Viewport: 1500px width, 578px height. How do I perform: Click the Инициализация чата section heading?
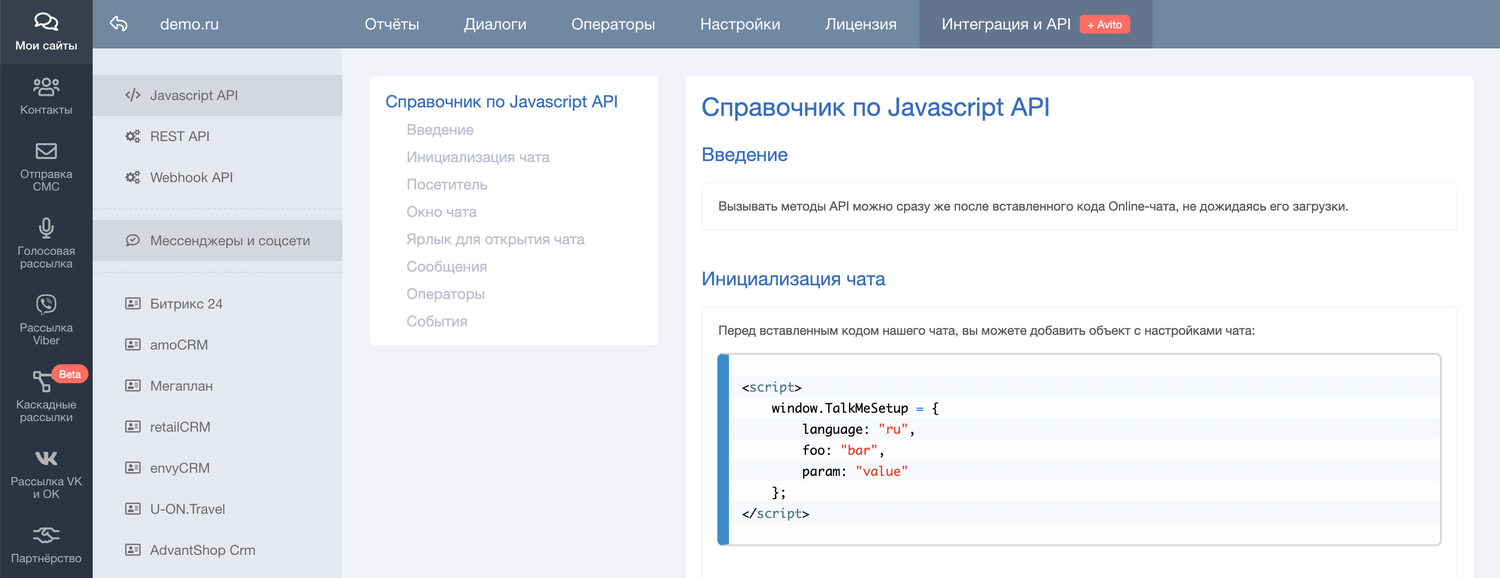[x=793, y=279]
